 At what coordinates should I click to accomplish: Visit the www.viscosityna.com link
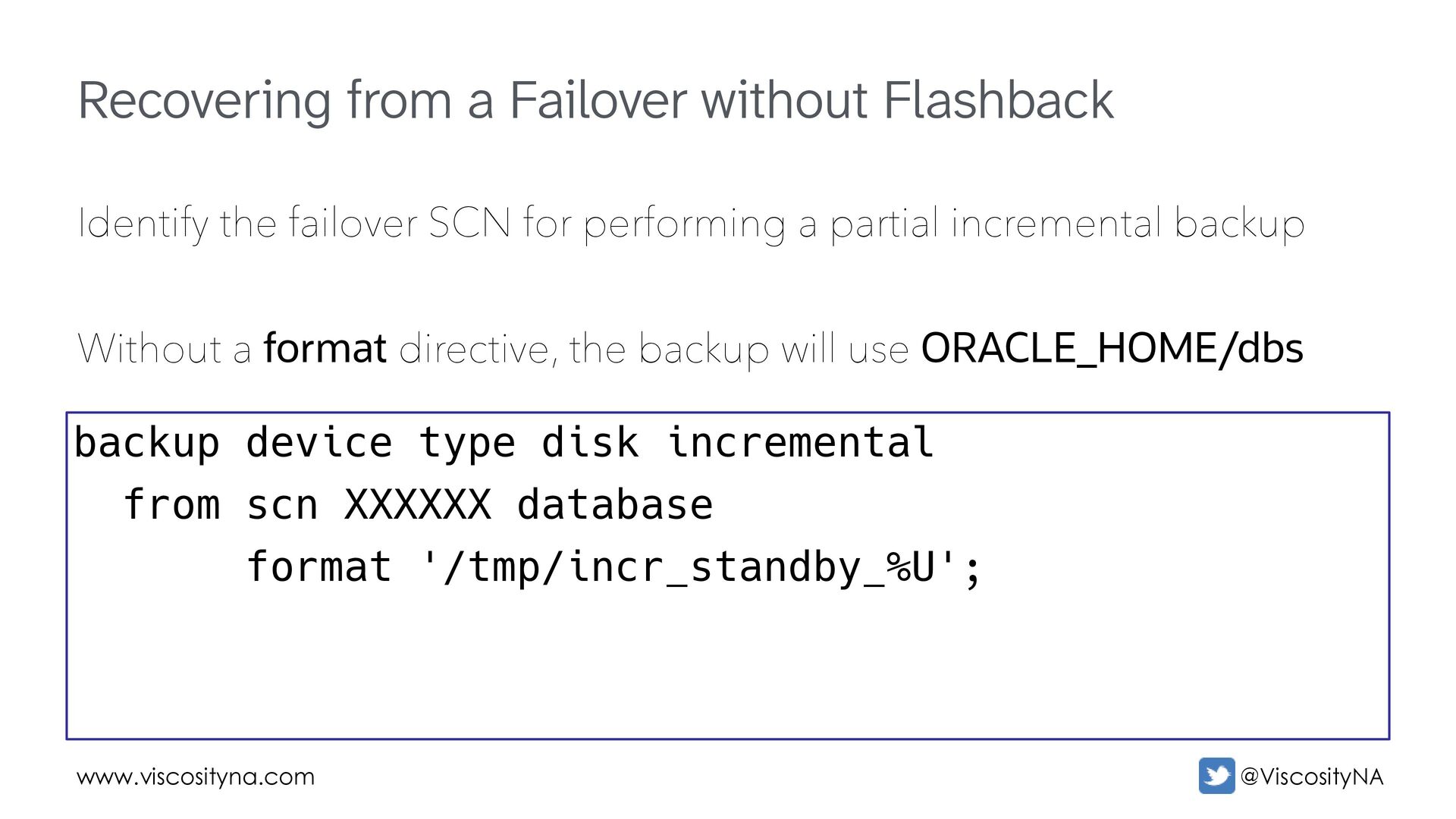[196, 777]
